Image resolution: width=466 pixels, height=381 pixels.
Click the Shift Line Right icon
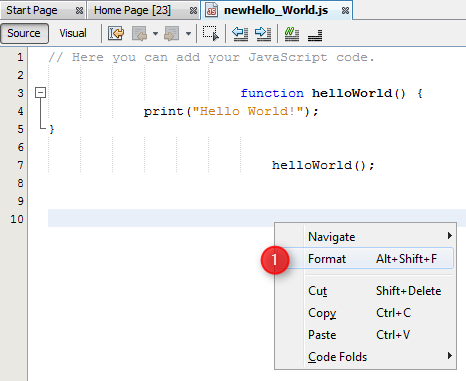pos(263,34)
